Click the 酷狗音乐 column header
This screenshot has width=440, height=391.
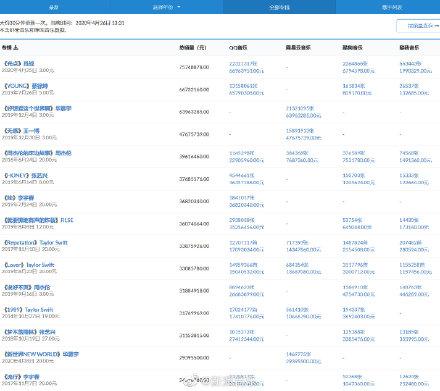(352, 48)
